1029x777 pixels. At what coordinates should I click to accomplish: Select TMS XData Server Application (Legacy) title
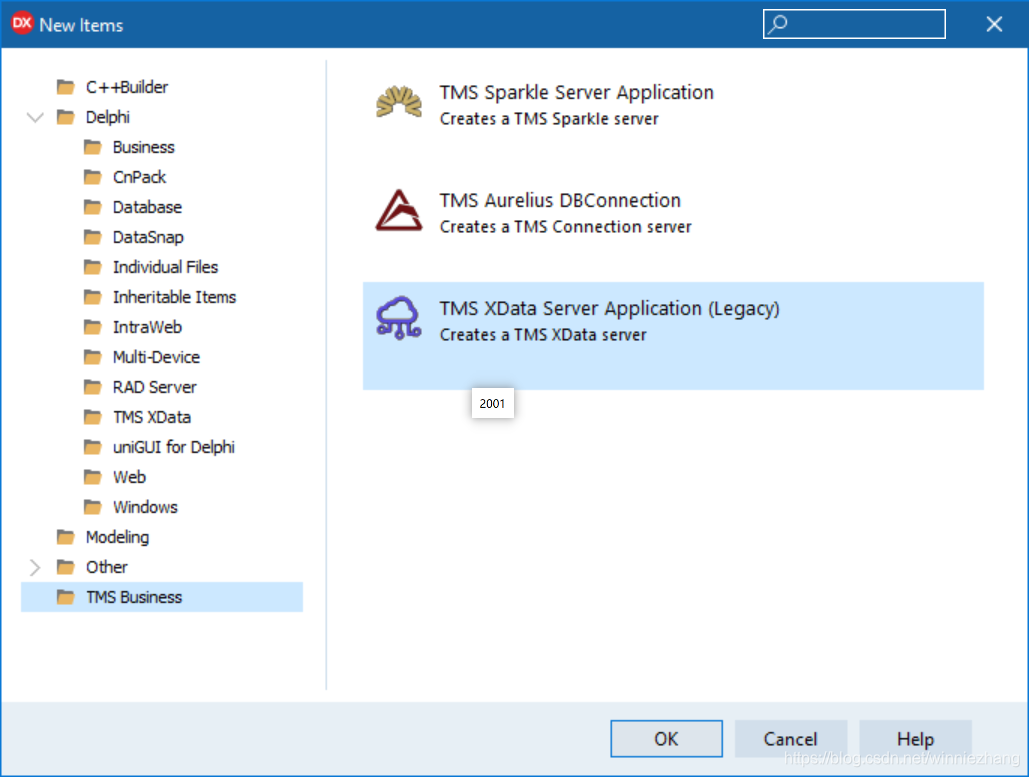click(609, 308)
